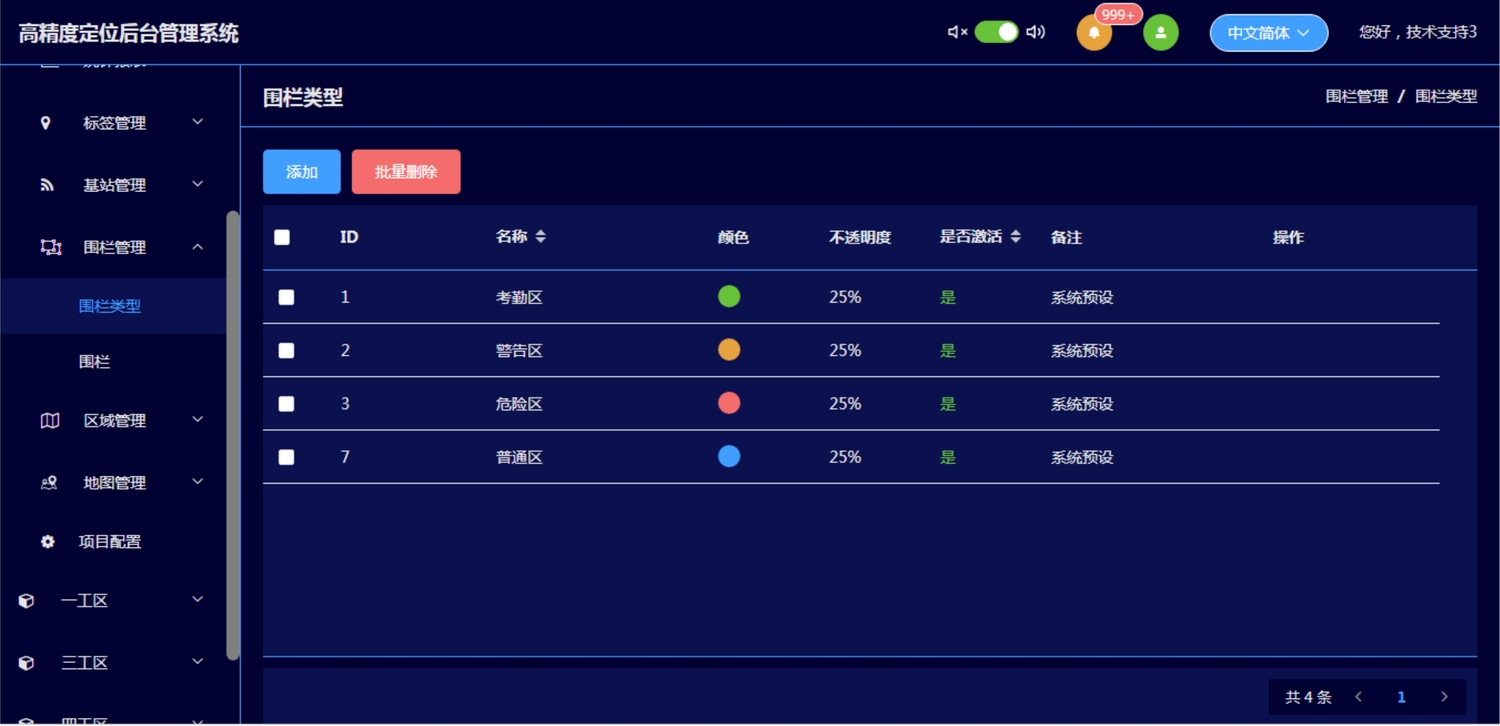Click the red color dot for 危险区
This screenshot has width=1500, height=726.
pyautogui.click(x=729, y=403)
